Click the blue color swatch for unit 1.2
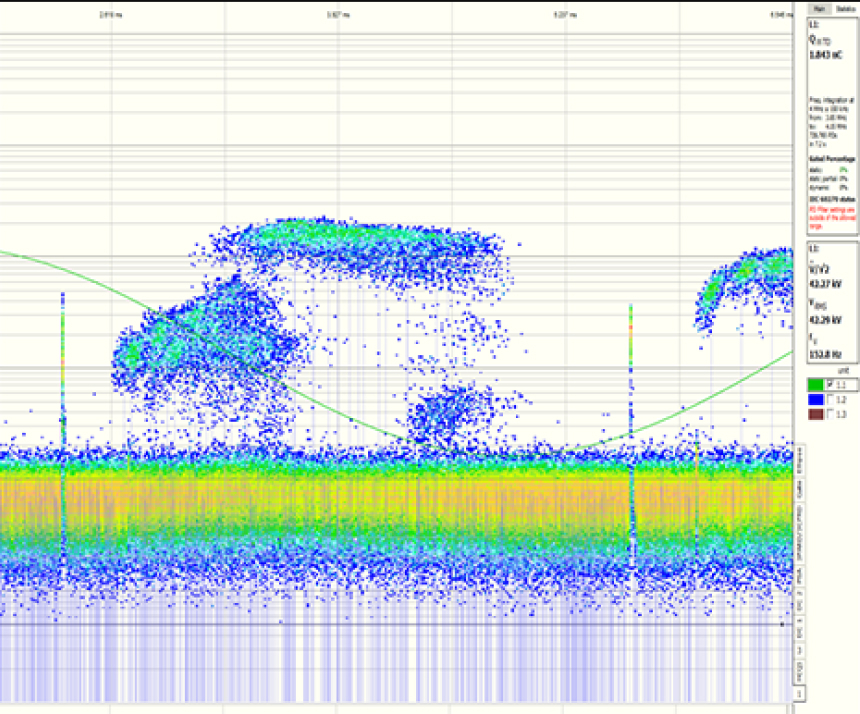 (x=817, y=399)
